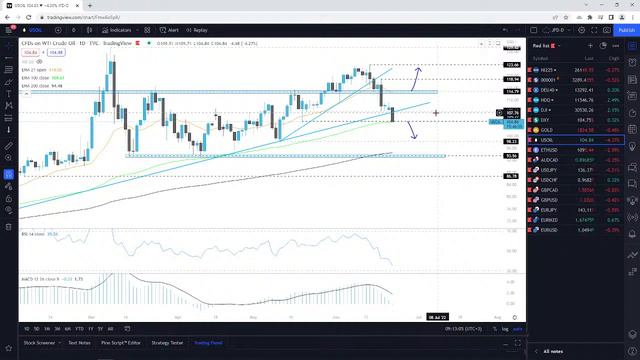Open the Trading Panel tab
The width and height of the screenshot is (640, 360).
click(209, 343)
